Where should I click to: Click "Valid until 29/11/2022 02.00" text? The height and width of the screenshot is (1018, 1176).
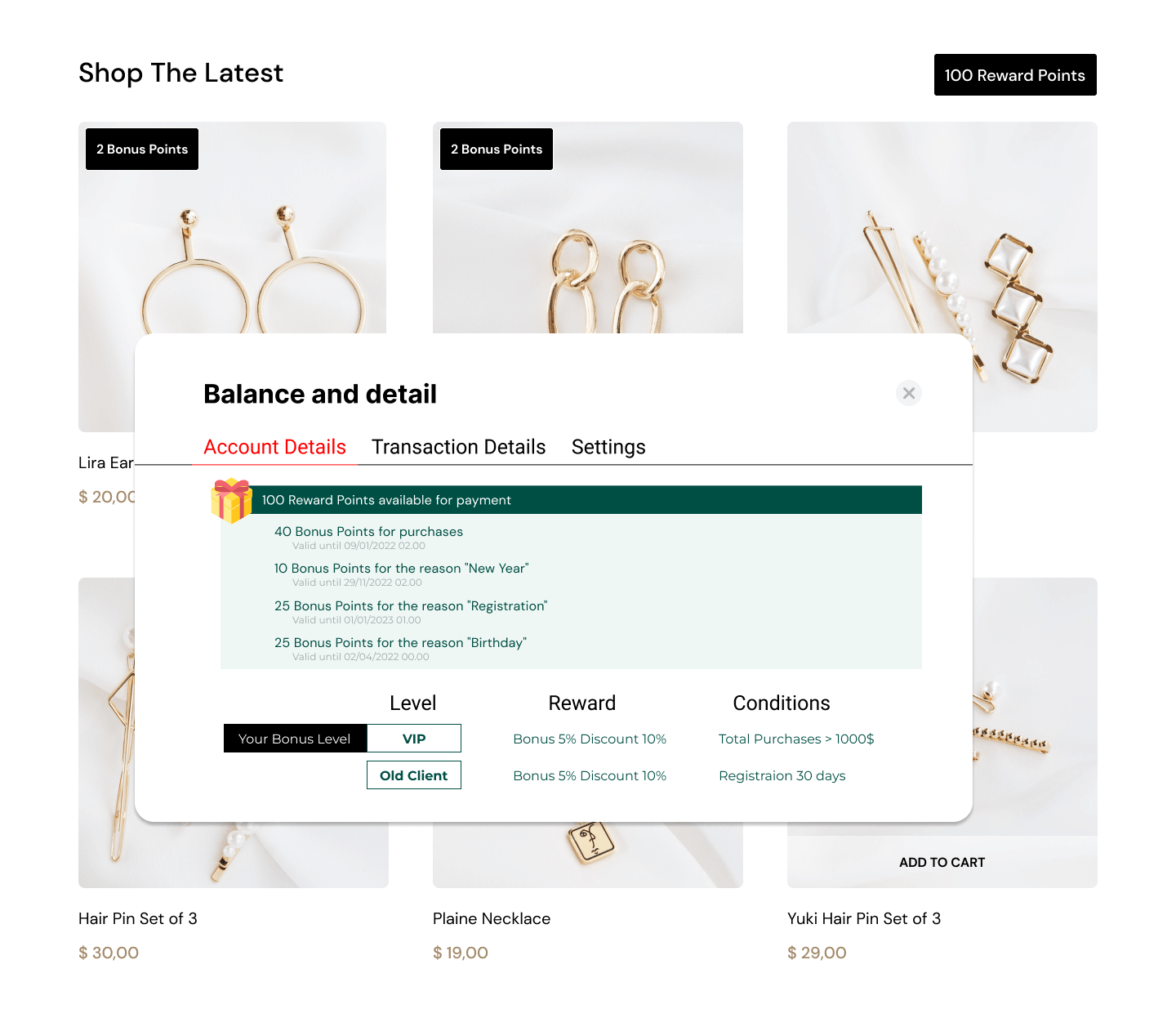pyautogui.click(x=357, y=583)
